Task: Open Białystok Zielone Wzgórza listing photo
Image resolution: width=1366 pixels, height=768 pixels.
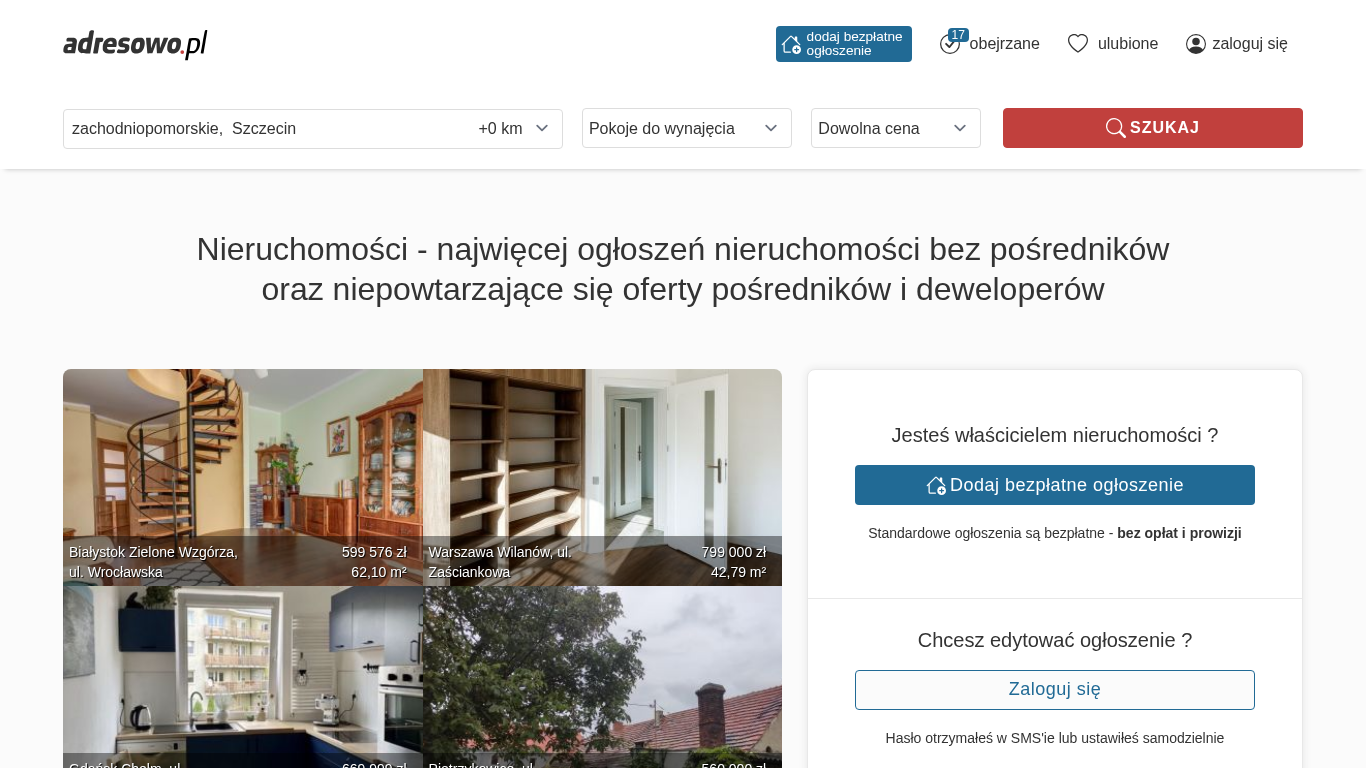Action: (x=242, y=460)
